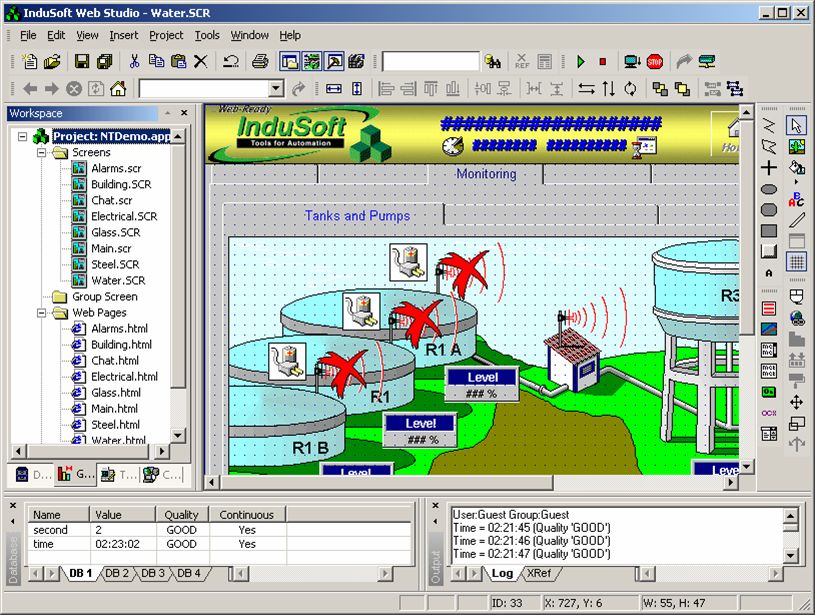The height and width of the screenshot is (615, 815).
Task: Open the File menu
Action: [28, 35]
